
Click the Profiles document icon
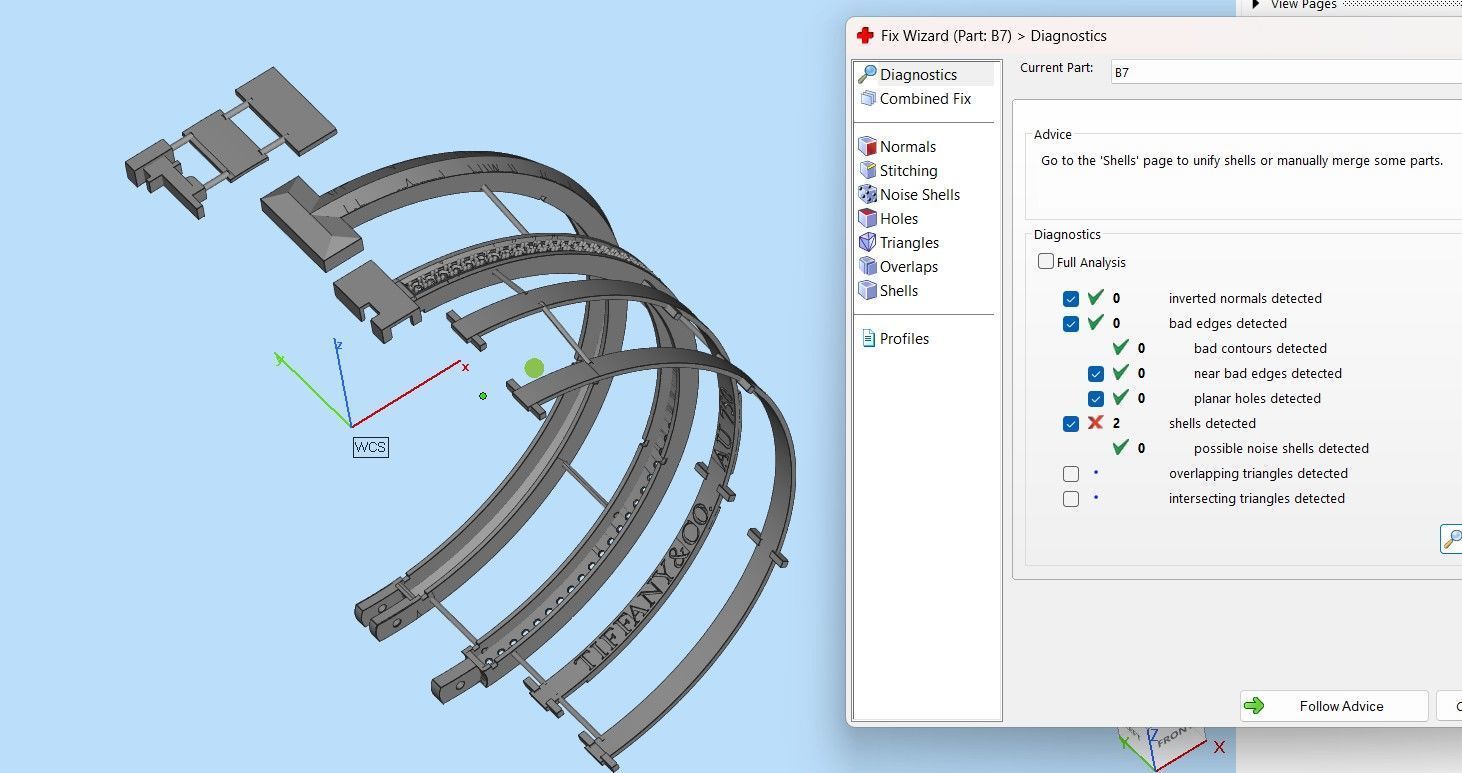[868, 338]
